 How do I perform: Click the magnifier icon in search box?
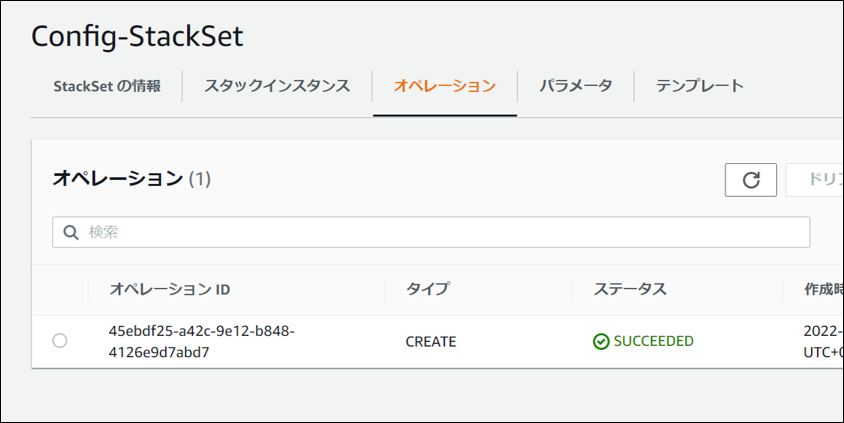click(71, 232)
